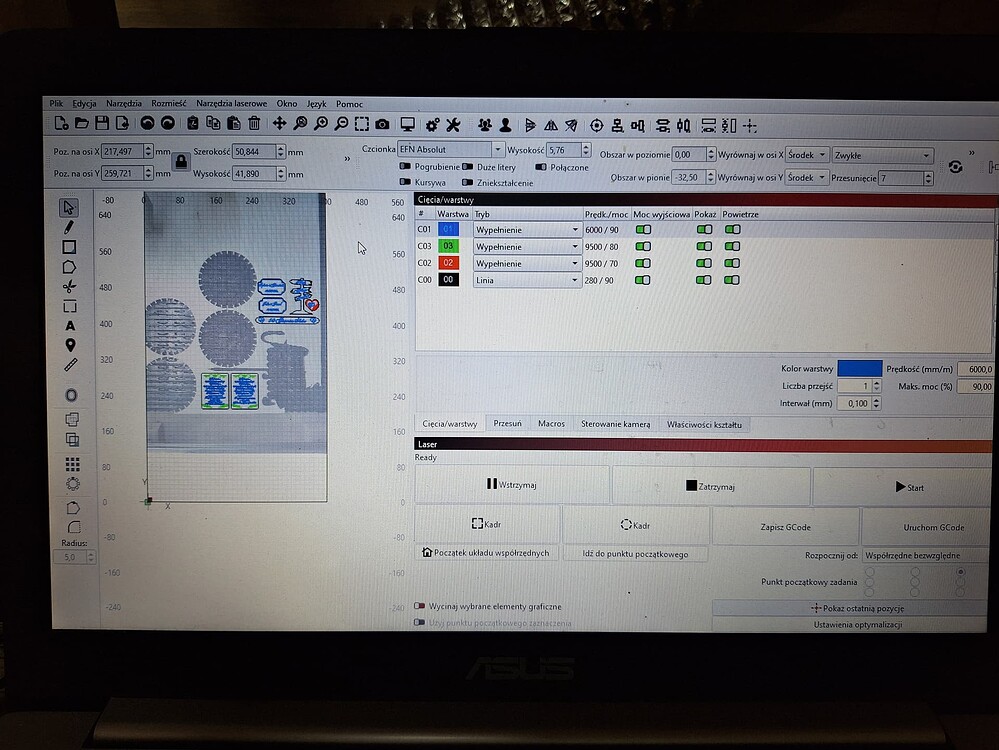This screenshot has height=750, width=999.
Task: Pick the polygon tool in sidebar
Action: pos(70,266)
